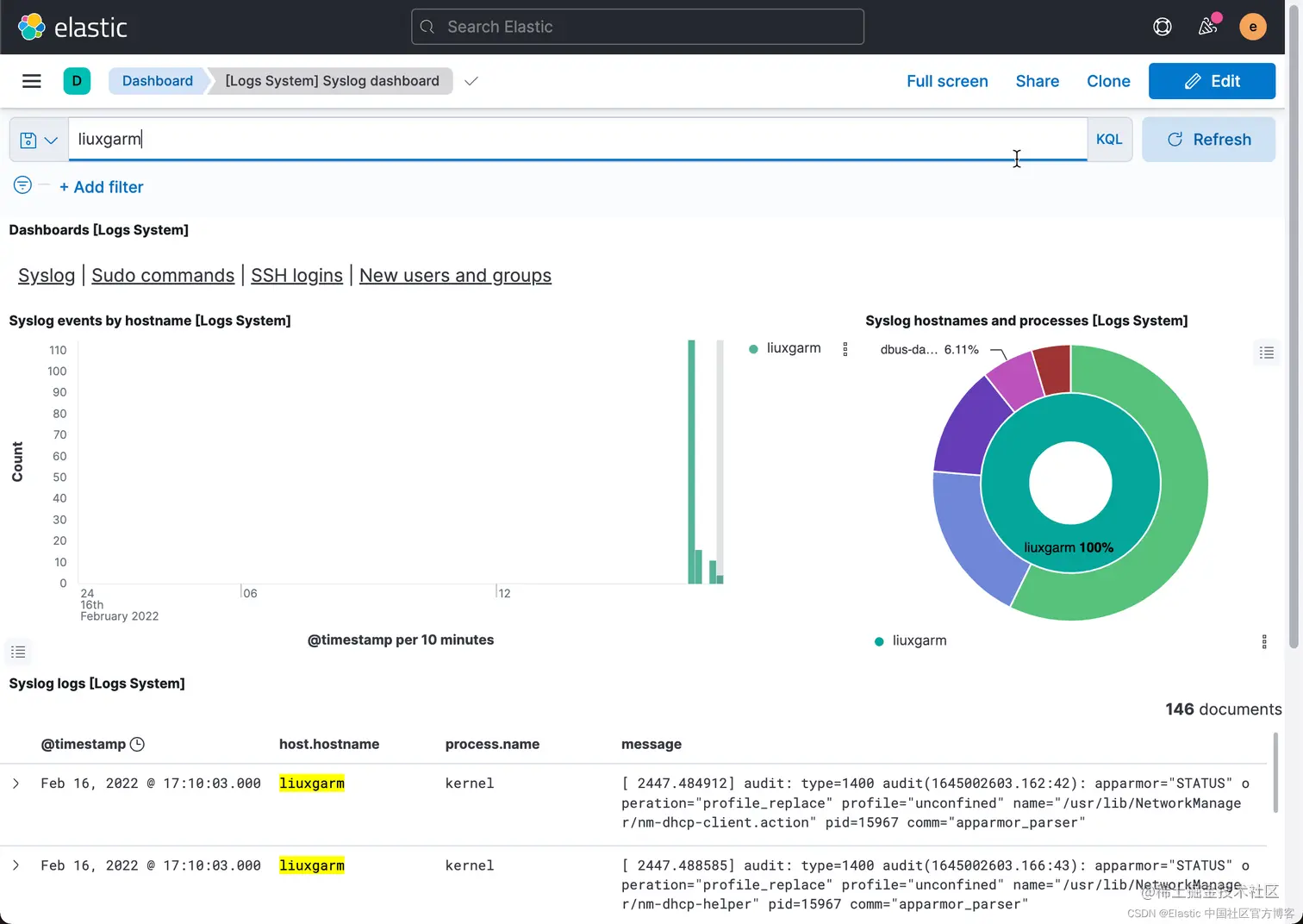Click the host.hostname column header
Screen dimensions: 1303x924
pos(329,744)
